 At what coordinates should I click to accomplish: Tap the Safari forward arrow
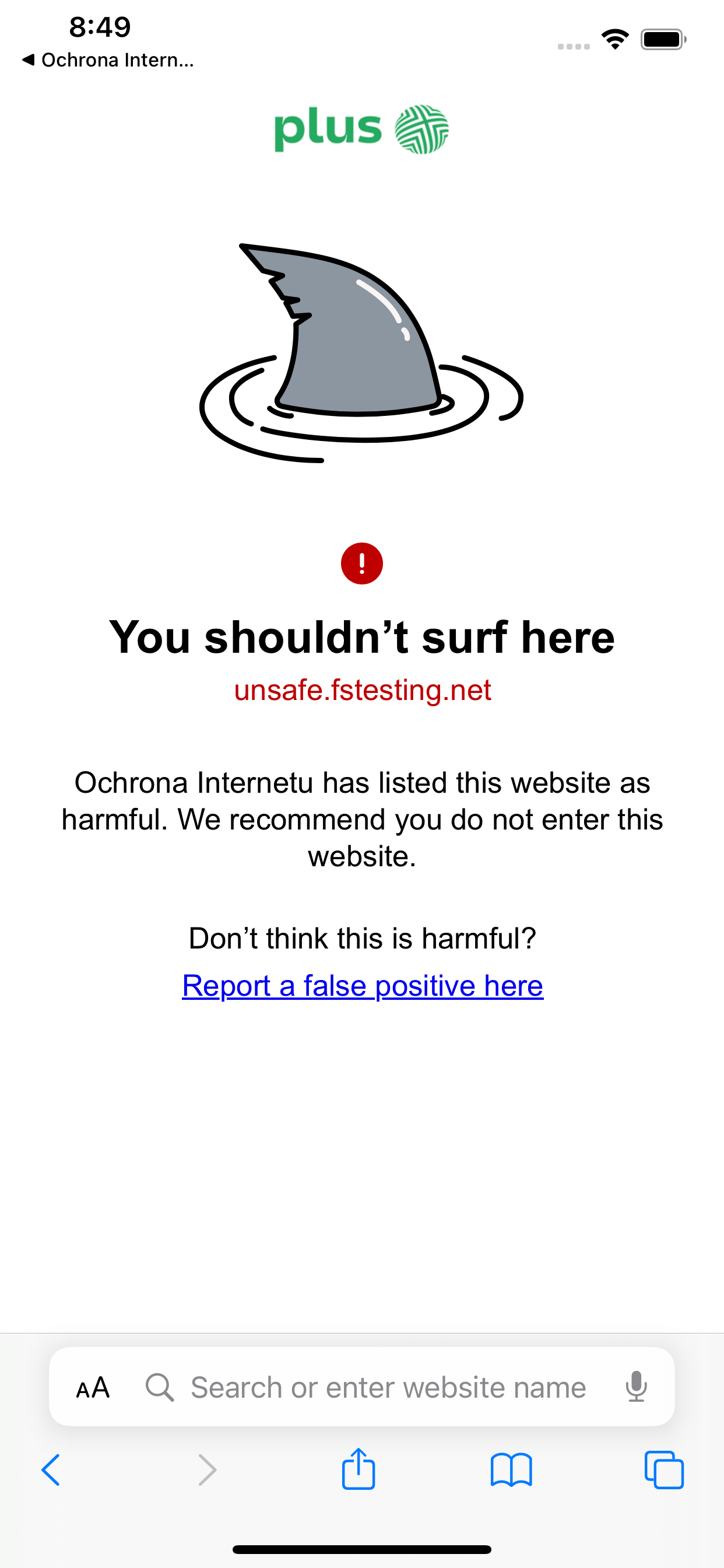pos(208,1470)
